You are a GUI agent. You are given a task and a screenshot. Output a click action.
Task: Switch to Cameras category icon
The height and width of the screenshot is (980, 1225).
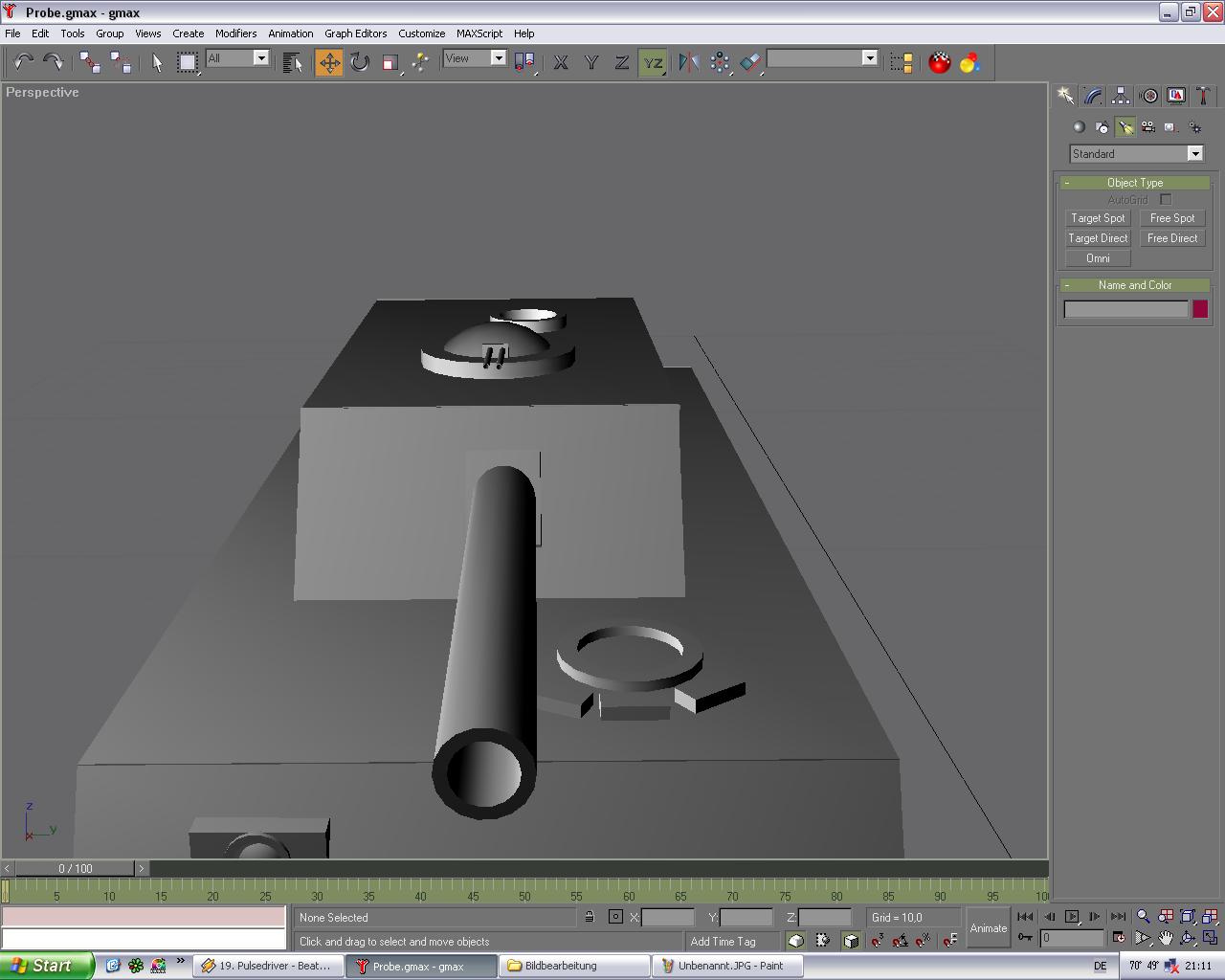pos(1147,127)
